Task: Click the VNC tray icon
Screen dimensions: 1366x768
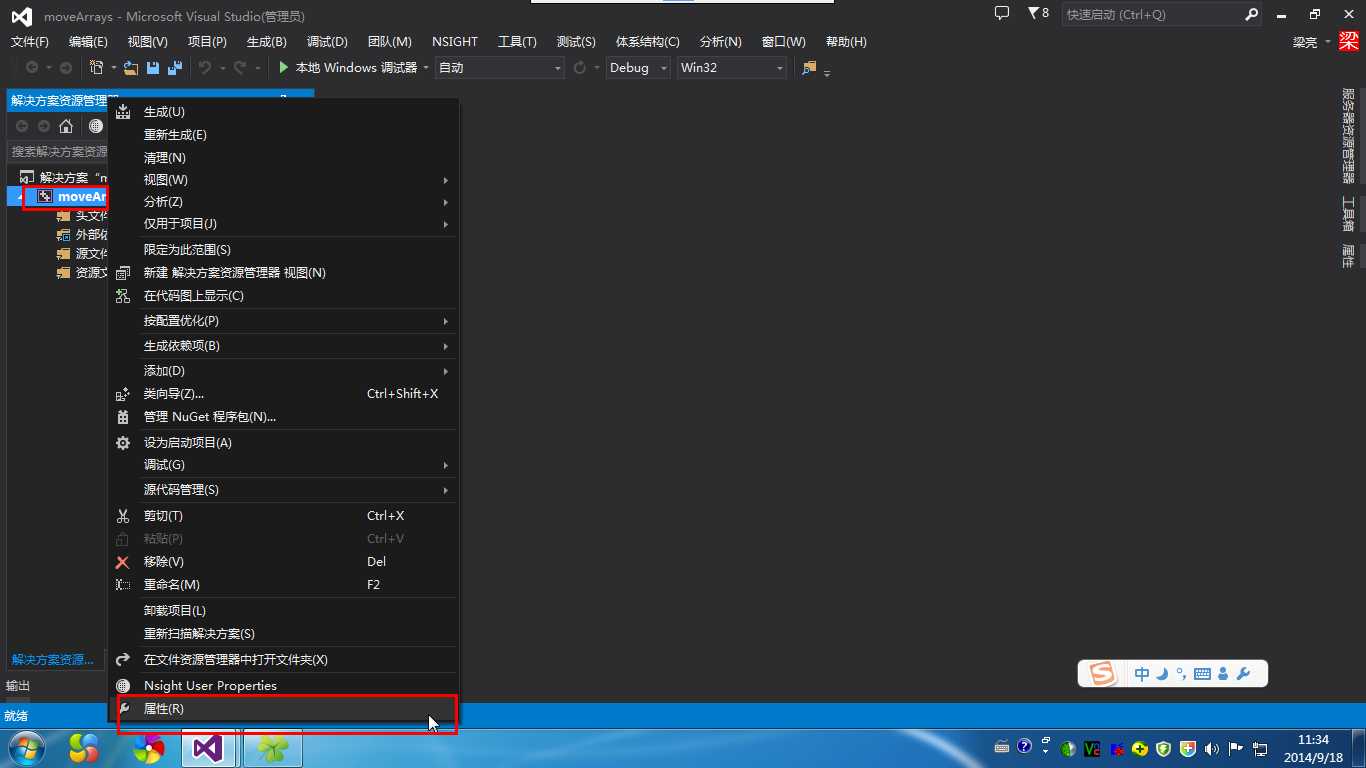Action: 1092,748
